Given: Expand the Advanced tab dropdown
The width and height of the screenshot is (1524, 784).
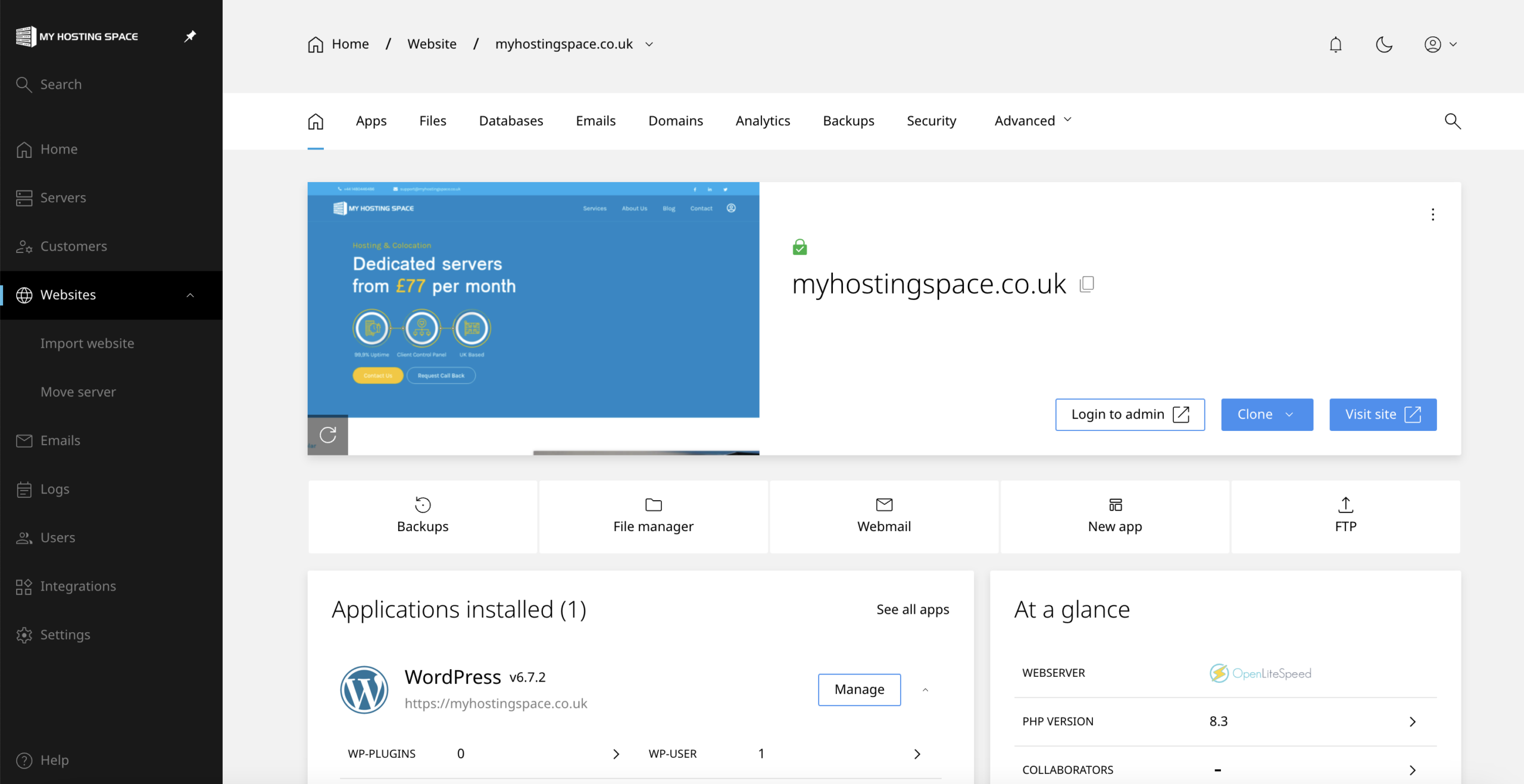Looking at the screenshot, I should [1033, 121].
